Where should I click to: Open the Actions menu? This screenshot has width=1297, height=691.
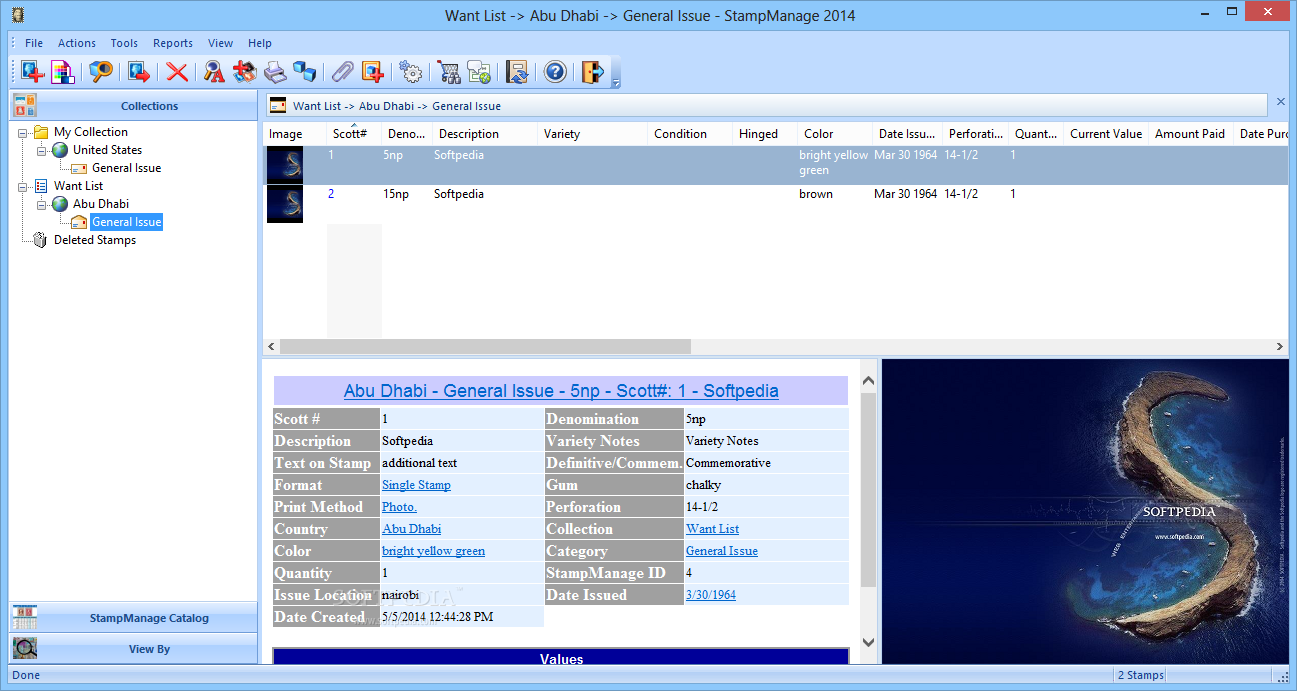[x=77, y=43]
